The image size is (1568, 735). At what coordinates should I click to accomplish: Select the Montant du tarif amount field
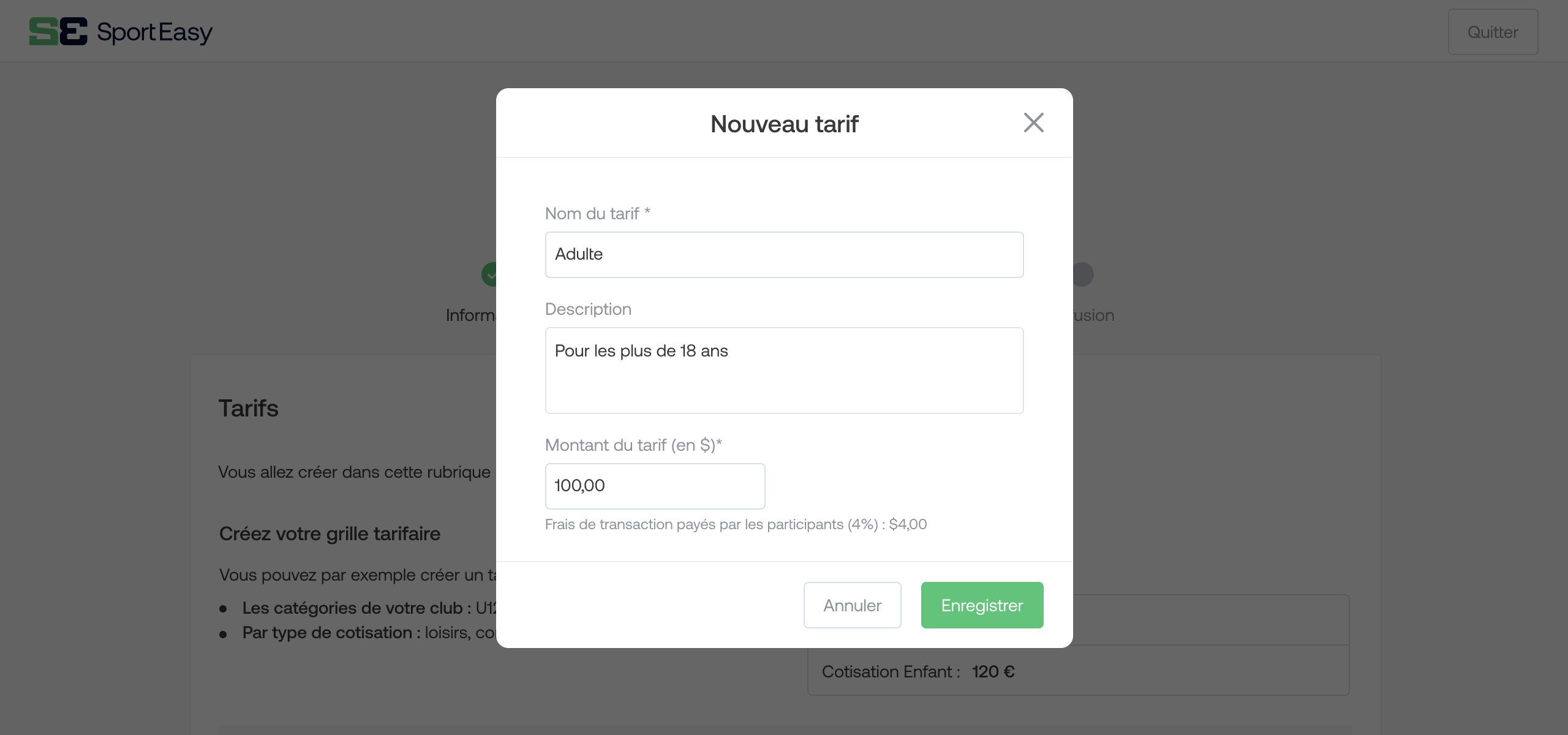655,486
